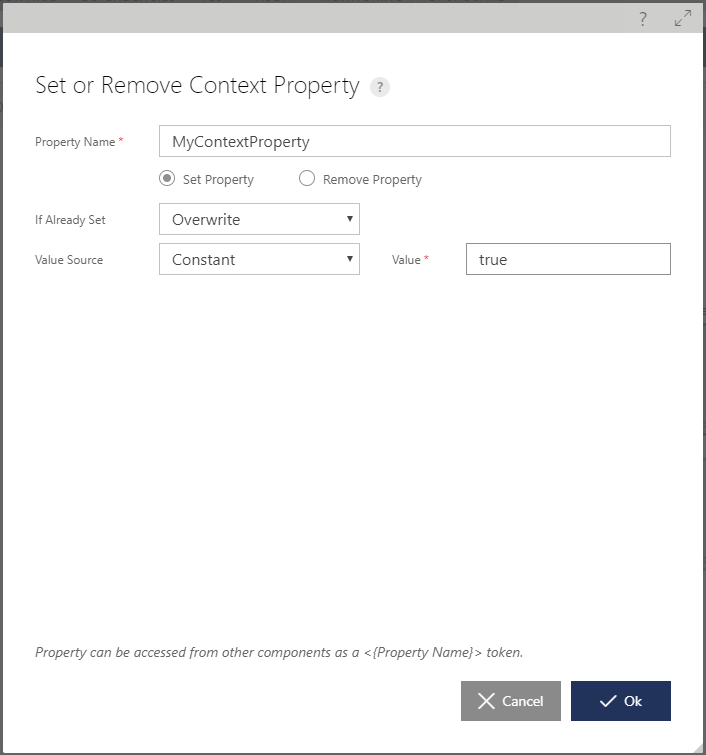This screenshot has height=755, width=706.
Task: Select the Set Property radio button
Action: pyautogui.click(x=167, y=179)
